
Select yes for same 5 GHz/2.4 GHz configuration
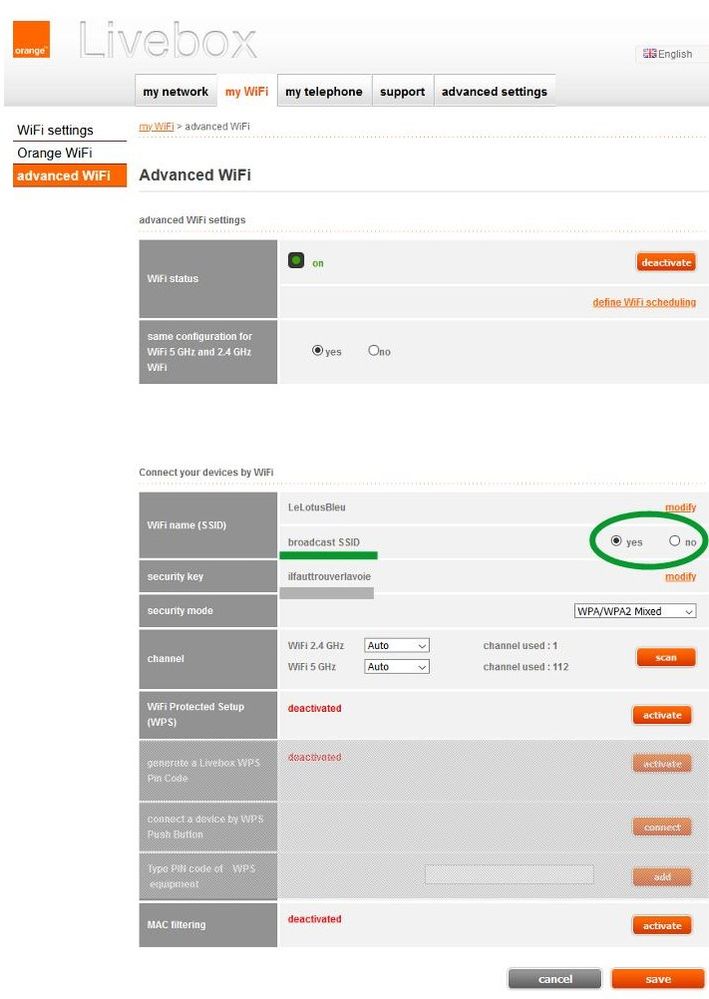tap(317, 350)
